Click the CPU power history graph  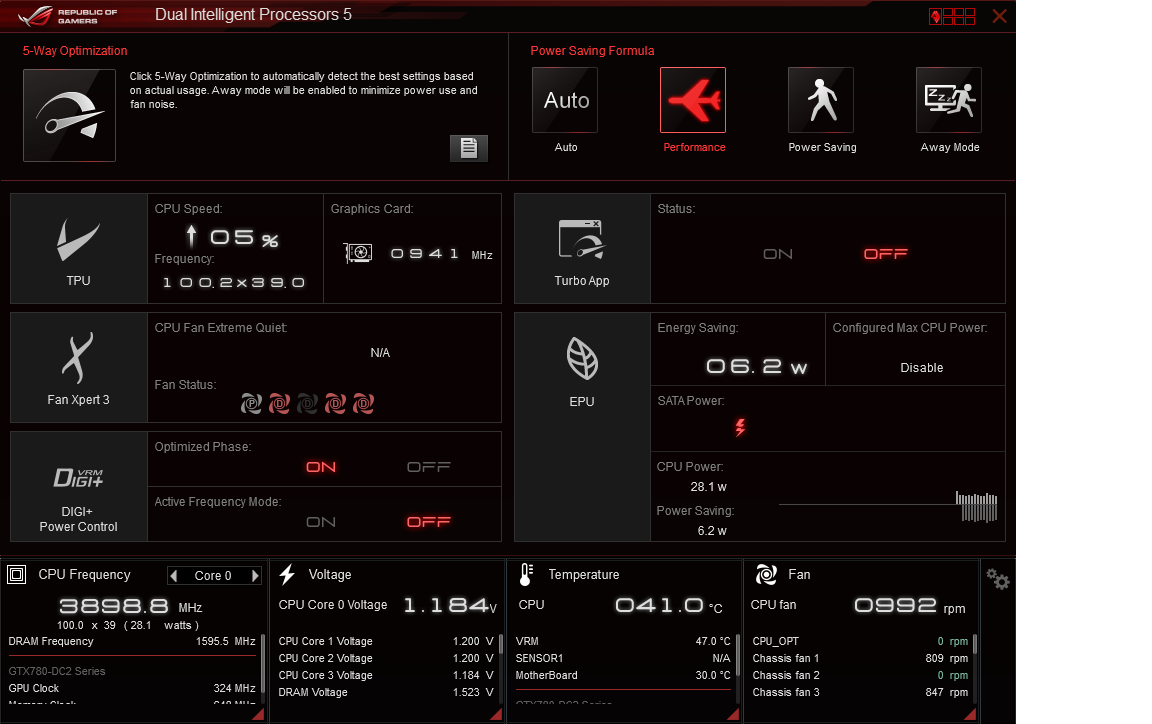(888, 506)
